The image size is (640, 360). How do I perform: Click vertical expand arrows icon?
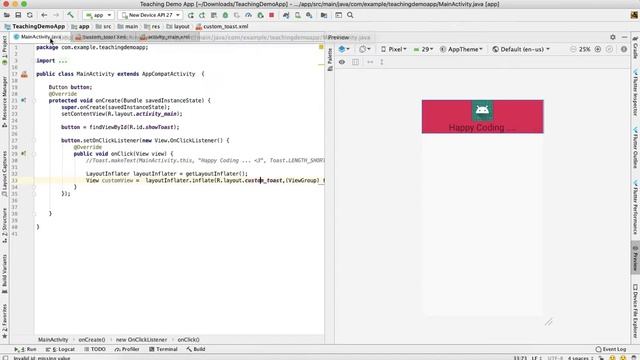click(x=382, y=62)
